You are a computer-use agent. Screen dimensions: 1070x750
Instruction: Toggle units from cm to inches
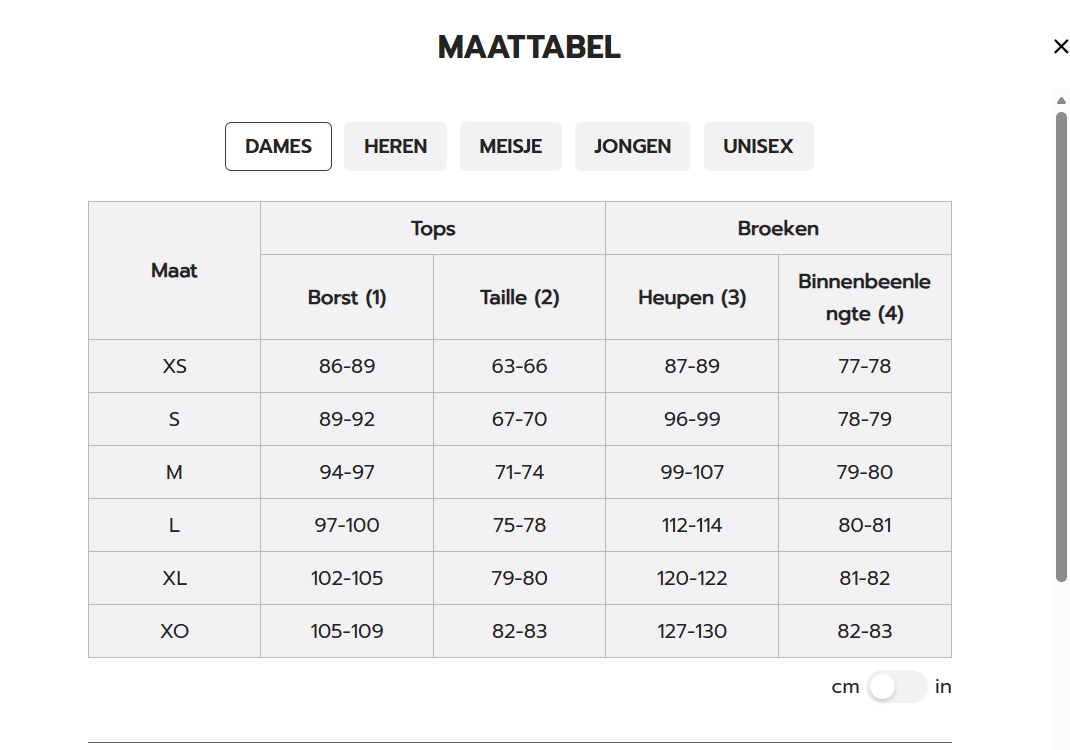pyautogui.click(x=897, y=687)
